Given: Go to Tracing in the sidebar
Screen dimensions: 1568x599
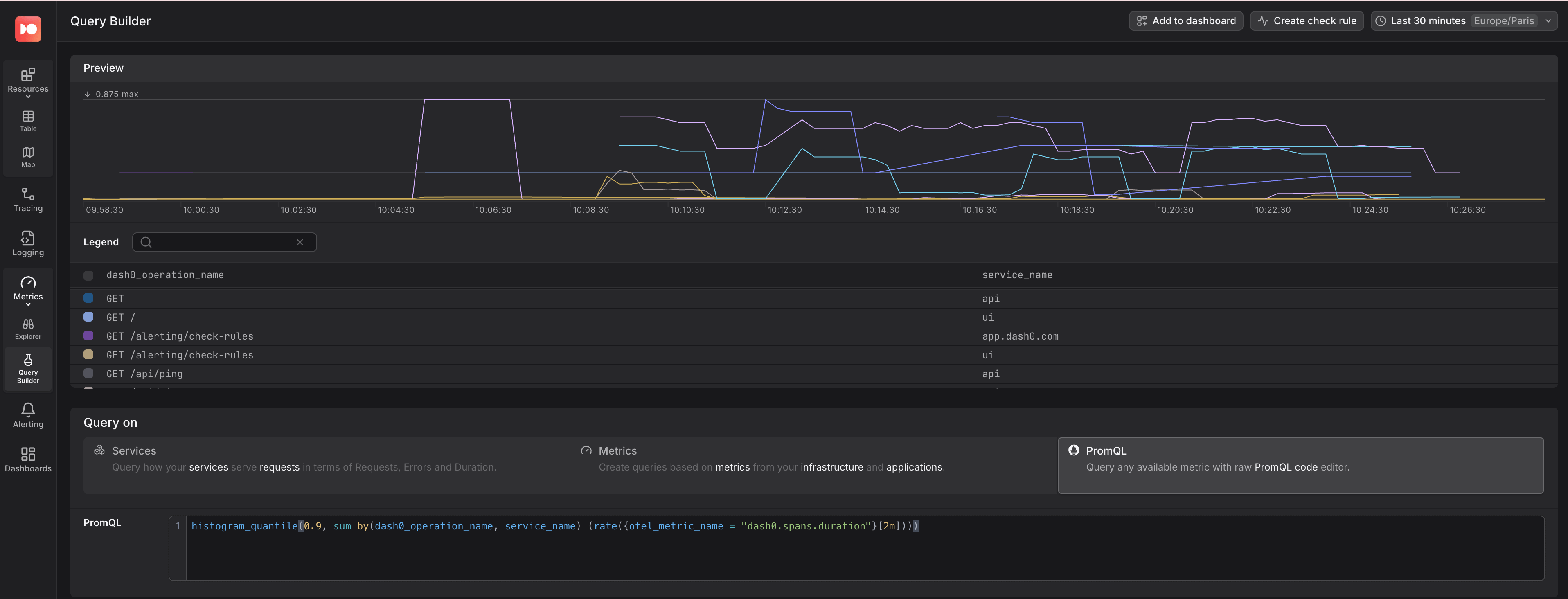Looking at the screenshot, I should [x=28, y=200].
